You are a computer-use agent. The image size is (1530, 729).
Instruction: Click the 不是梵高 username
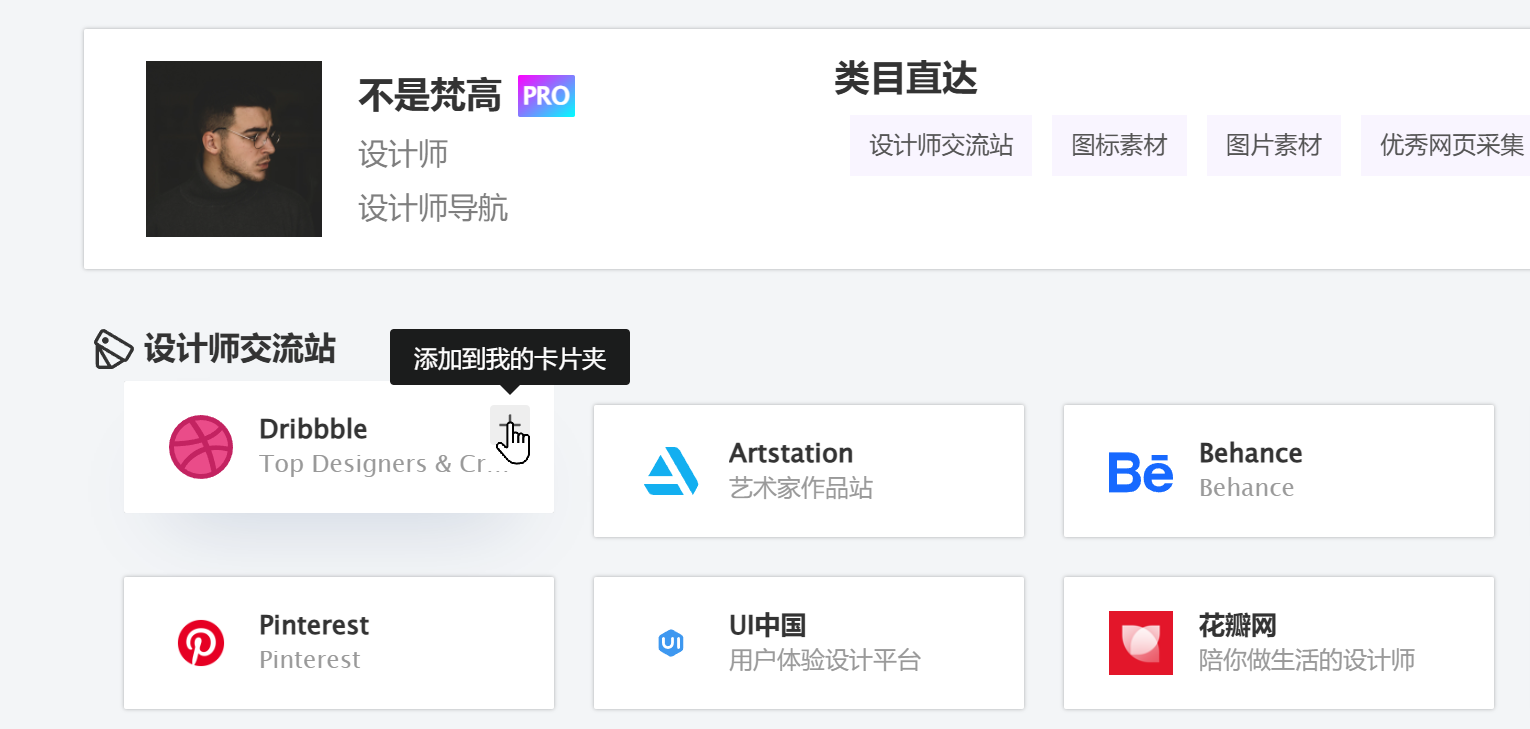tap(429, 97)
